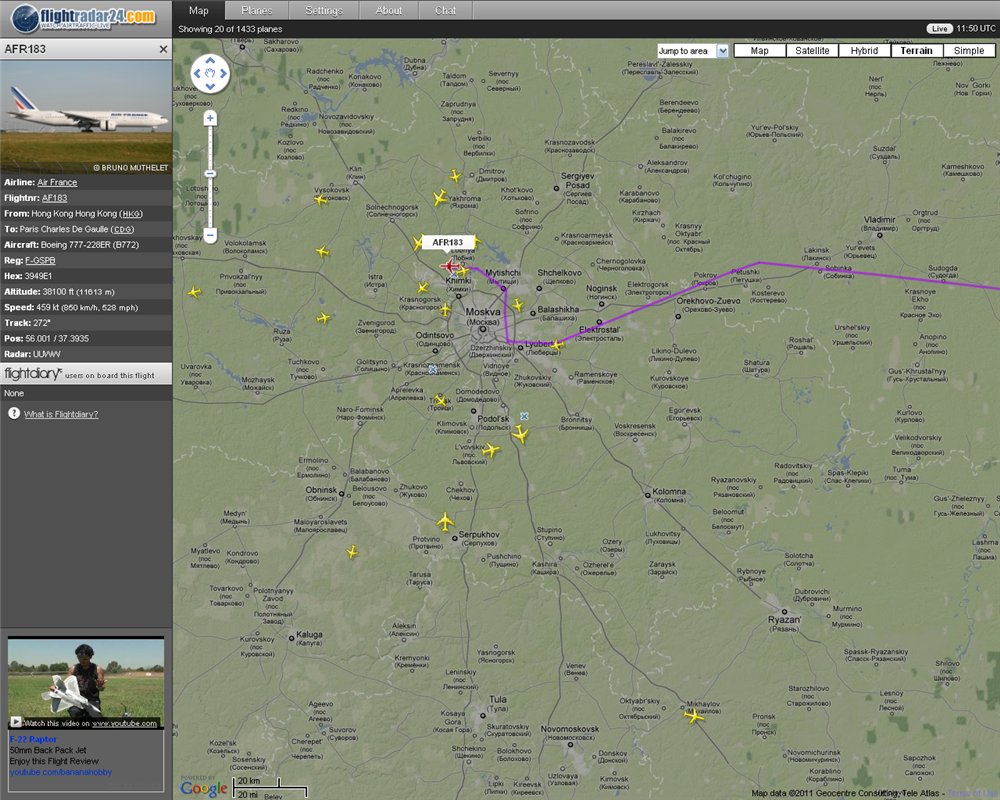This screenshot has width=1000, height=800.
Task: Pan the map left with arrow control
Action: tap(197, 73)
